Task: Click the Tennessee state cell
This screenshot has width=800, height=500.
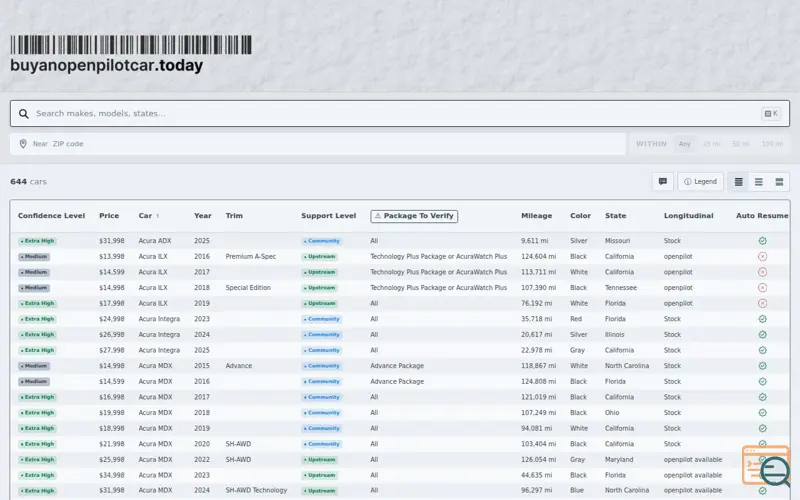Action: pos(621,288)
